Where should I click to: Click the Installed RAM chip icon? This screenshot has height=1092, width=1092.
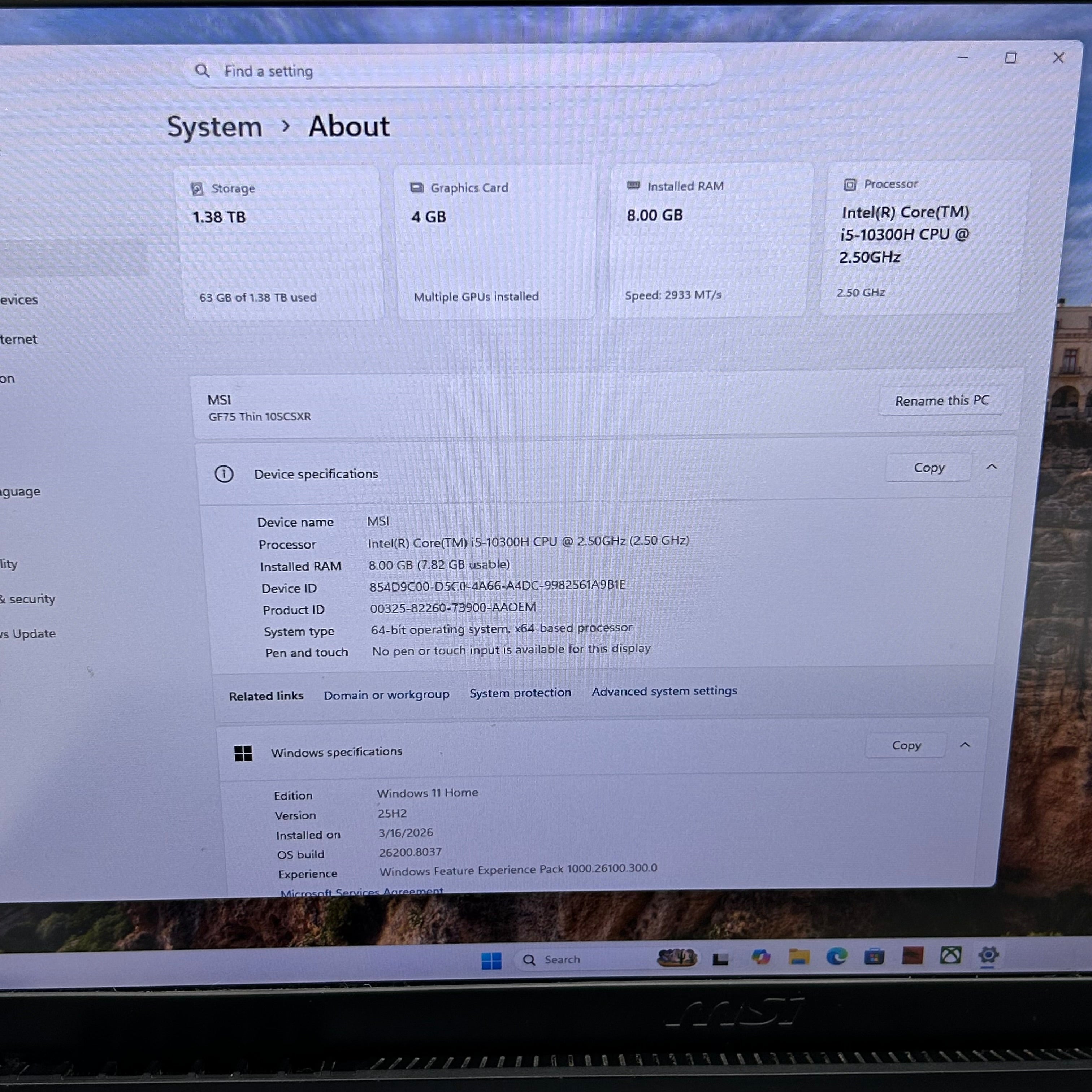click(633, 185)
